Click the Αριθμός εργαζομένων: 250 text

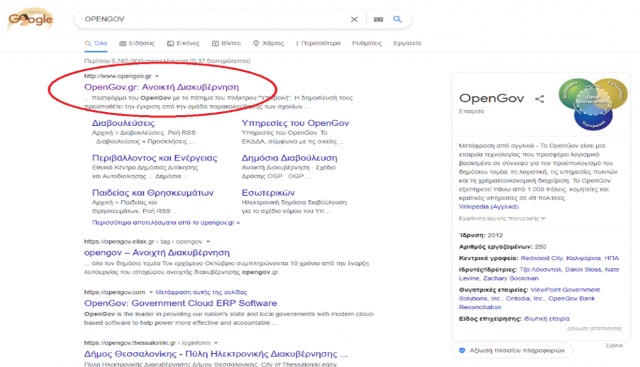(x=502, y=247)
